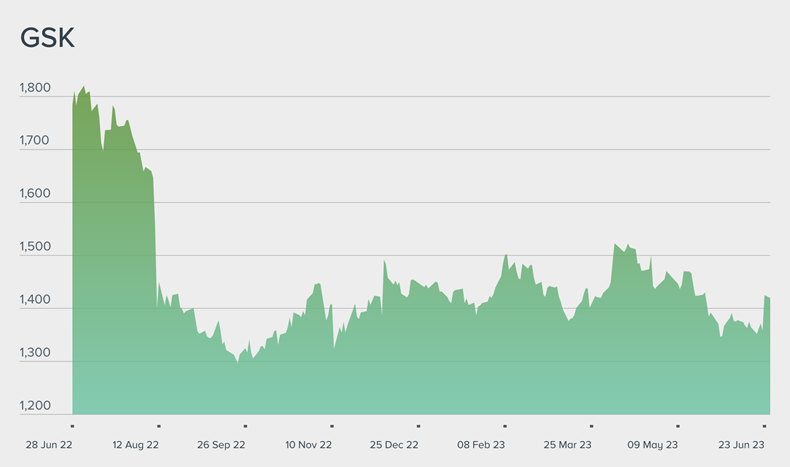Select the 12 Aug 22 date label
790x467 pixels.
point(136,445)
